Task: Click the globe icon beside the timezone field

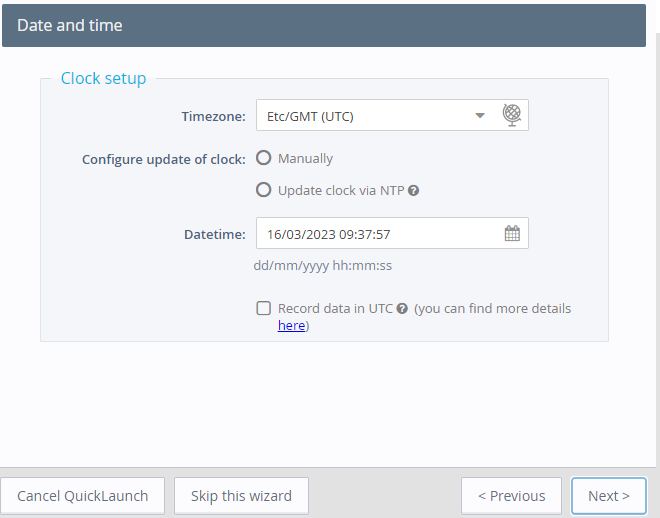Action: click(512, 115)
